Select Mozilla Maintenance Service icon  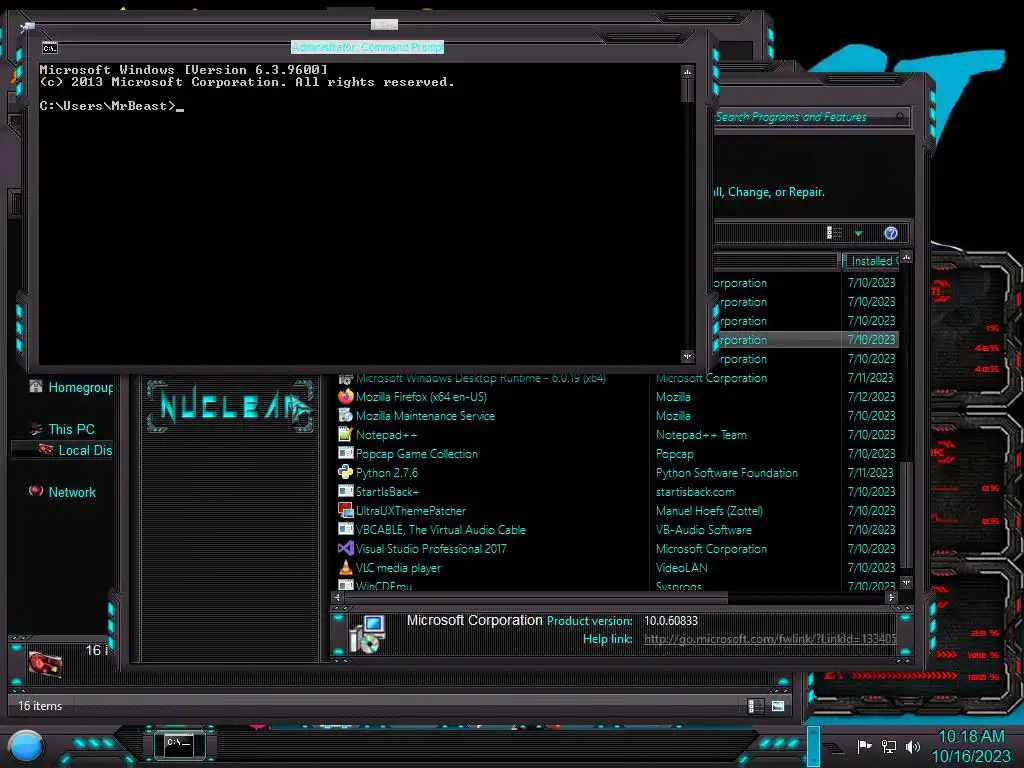pos(345,415)
